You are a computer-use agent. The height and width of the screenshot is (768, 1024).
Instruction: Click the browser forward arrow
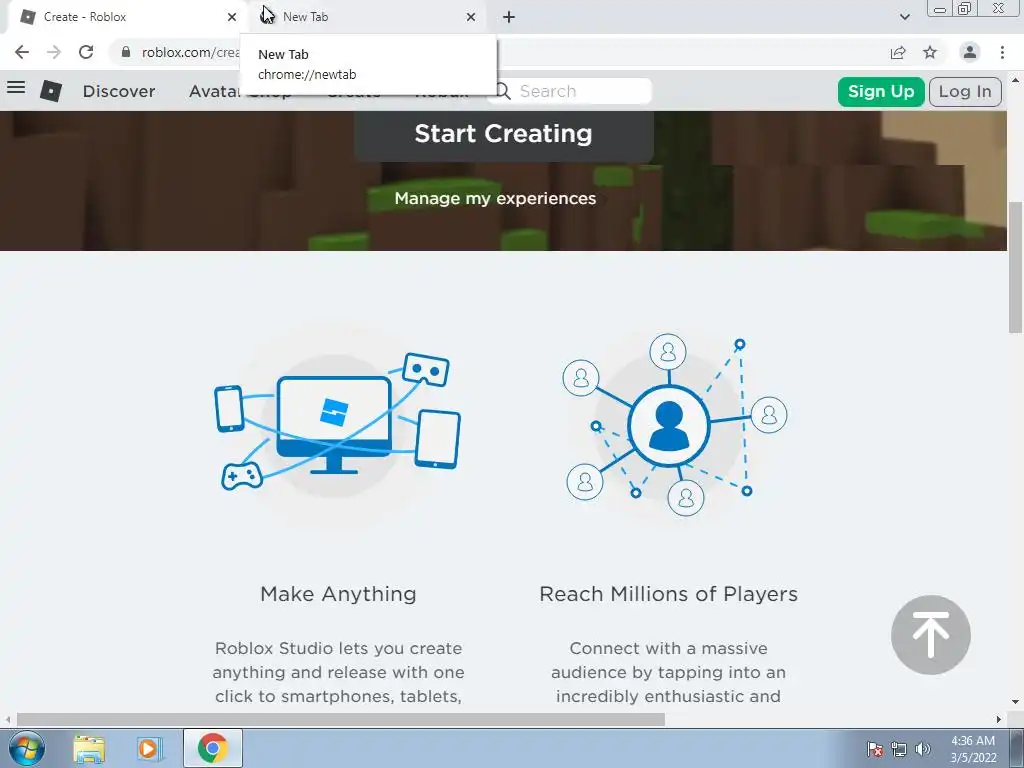click(54, 52)
